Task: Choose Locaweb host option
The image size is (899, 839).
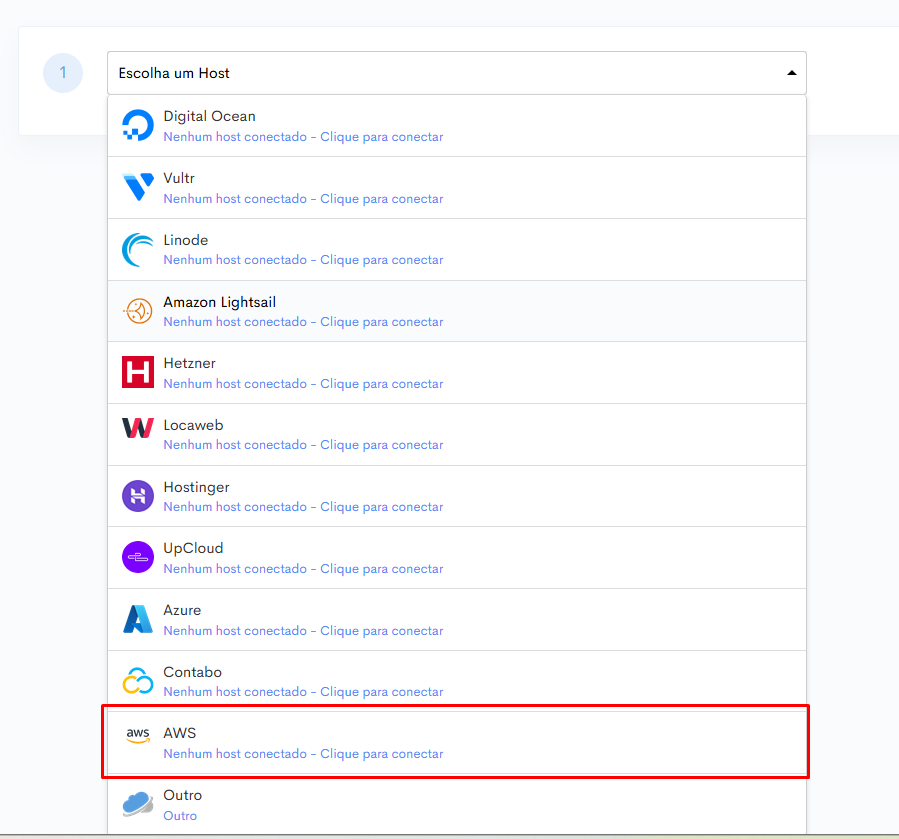Action: (457, 435)
